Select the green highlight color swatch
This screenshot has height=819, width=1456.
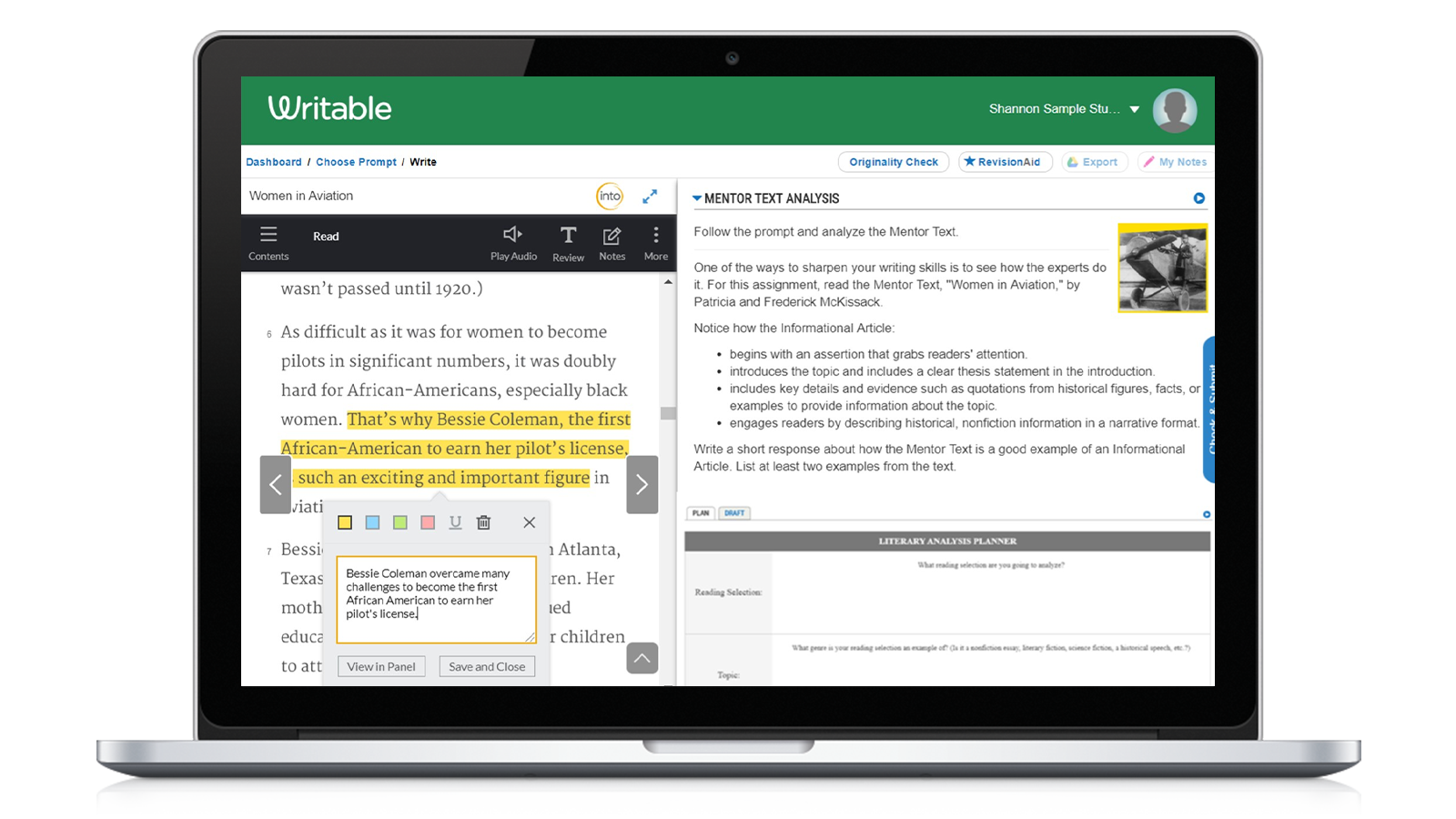click(x=399, y=522)
